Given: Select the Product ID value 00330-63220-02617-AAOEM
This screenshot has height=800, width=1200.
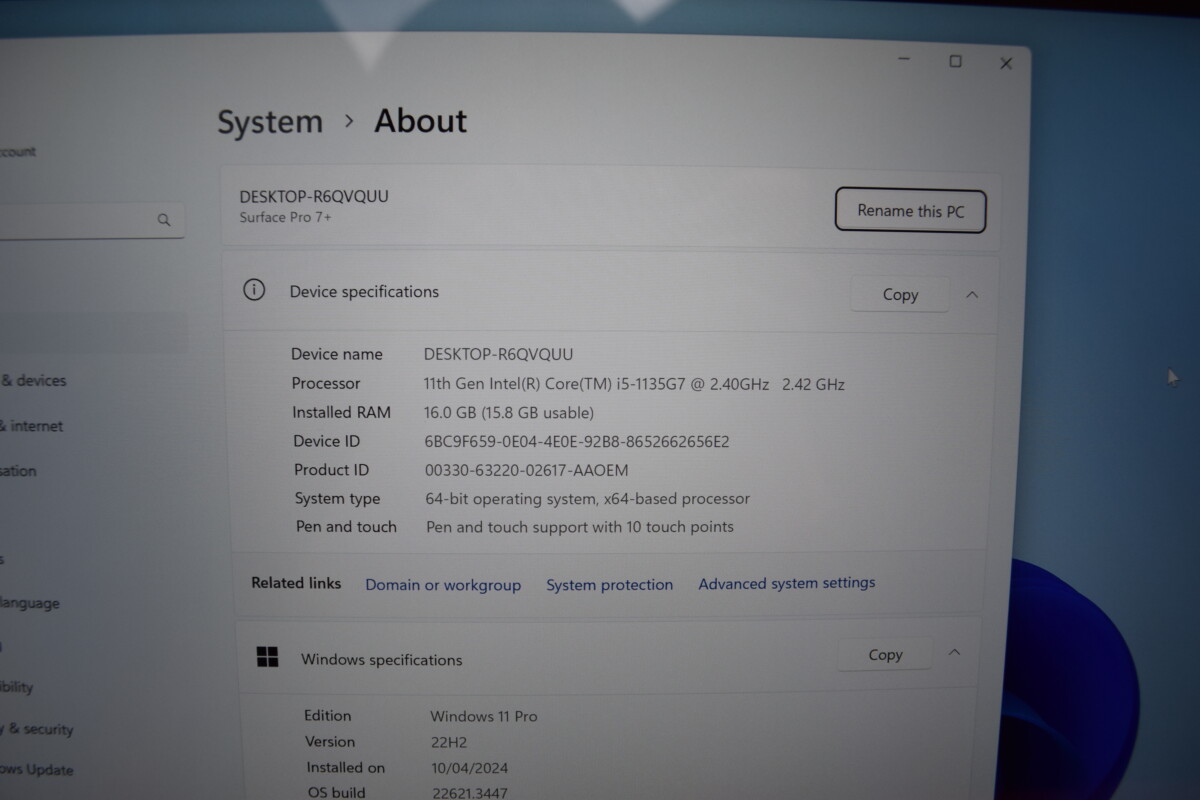Looking at the screenshot, I should [x=527, y=470].
